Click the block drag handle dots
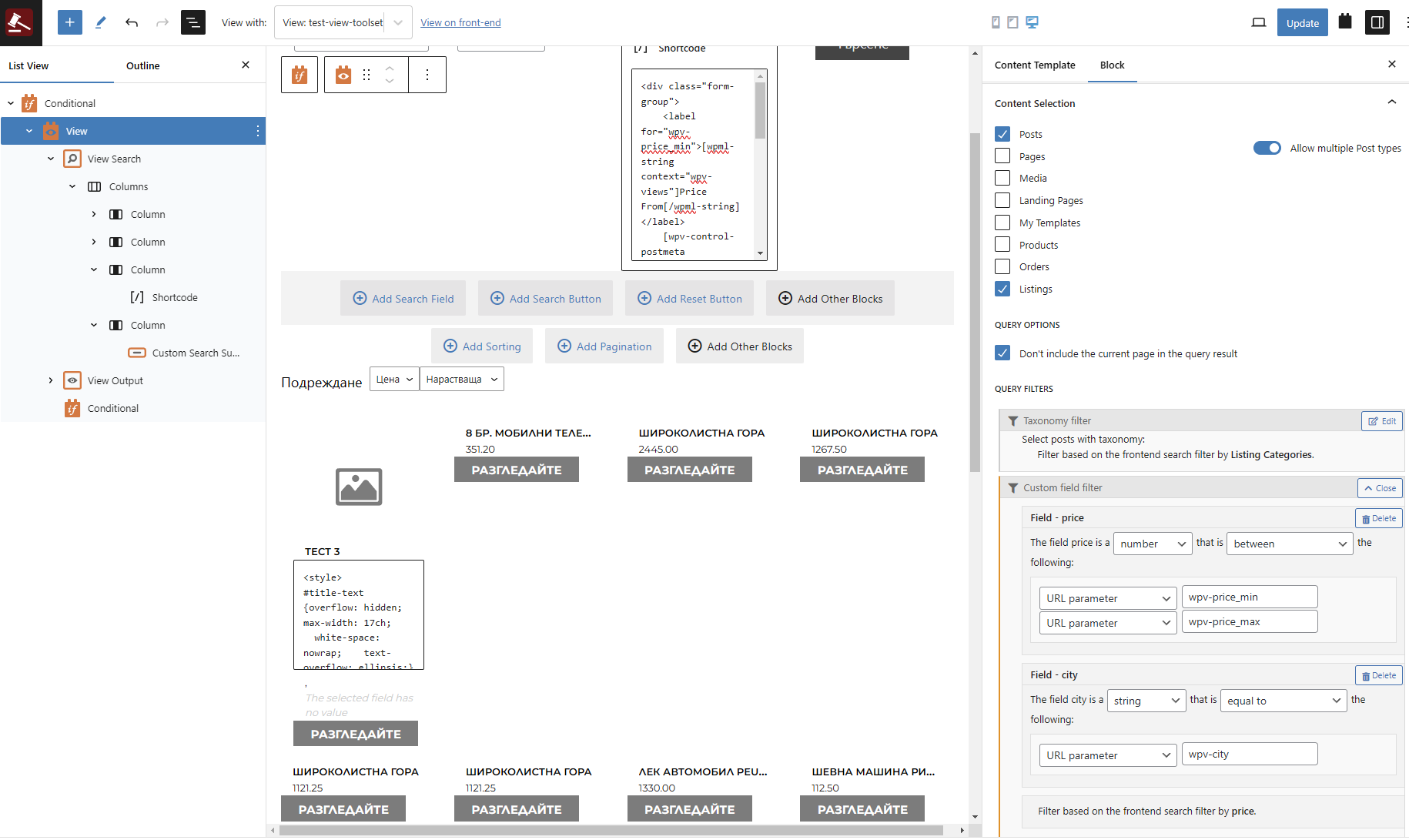The height and width of the screenshot is (840, 1409). pos(366,75)
